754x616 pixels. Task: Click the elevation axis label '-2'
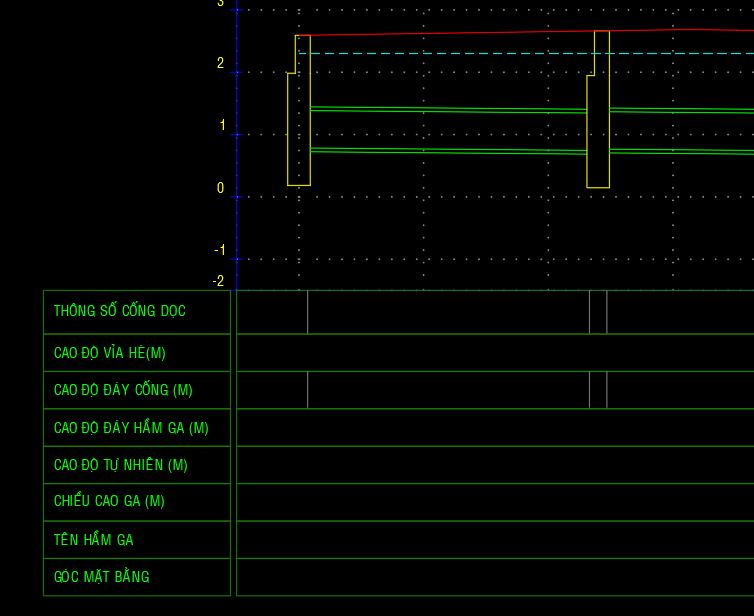(x=218, y=281)
